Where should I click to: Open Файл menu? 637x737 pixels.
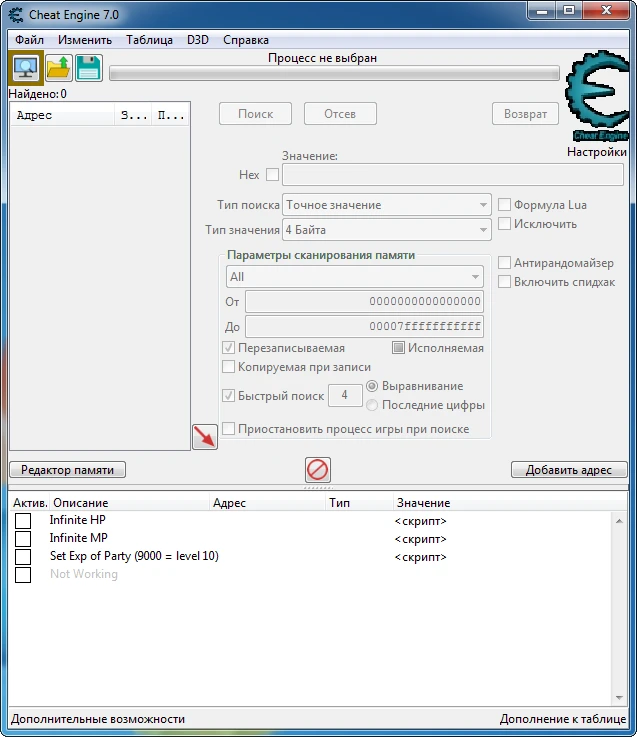29,40
